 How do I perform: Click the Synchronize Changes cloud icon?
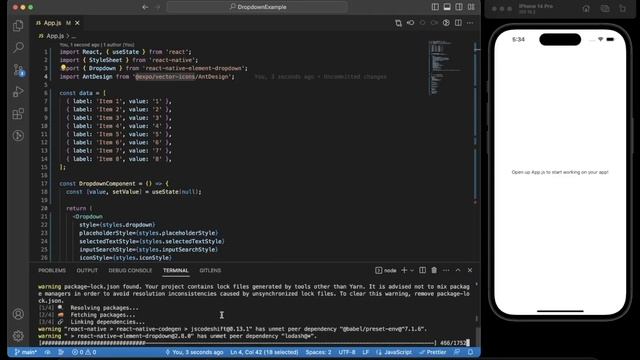[x=48, y=352]
